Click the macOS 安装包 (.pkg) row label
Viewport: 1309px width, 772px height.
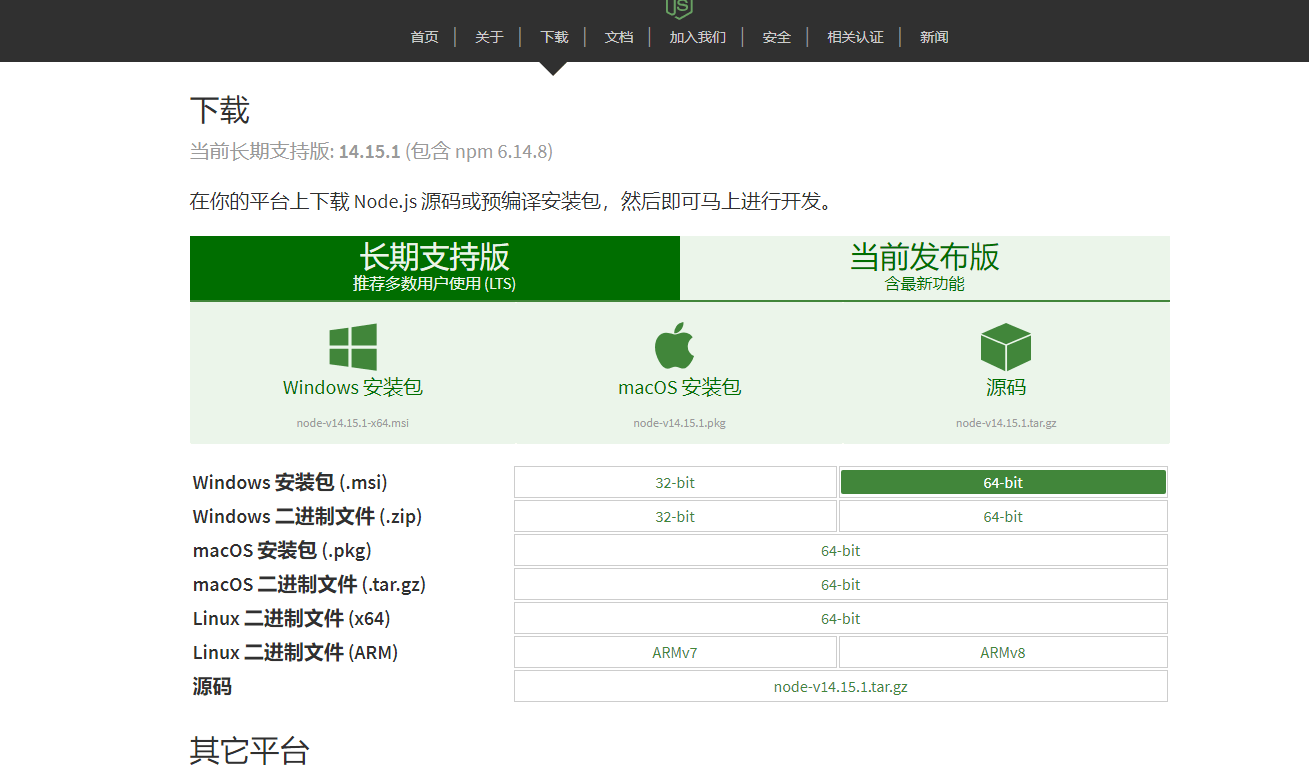(x=282, y=550)
